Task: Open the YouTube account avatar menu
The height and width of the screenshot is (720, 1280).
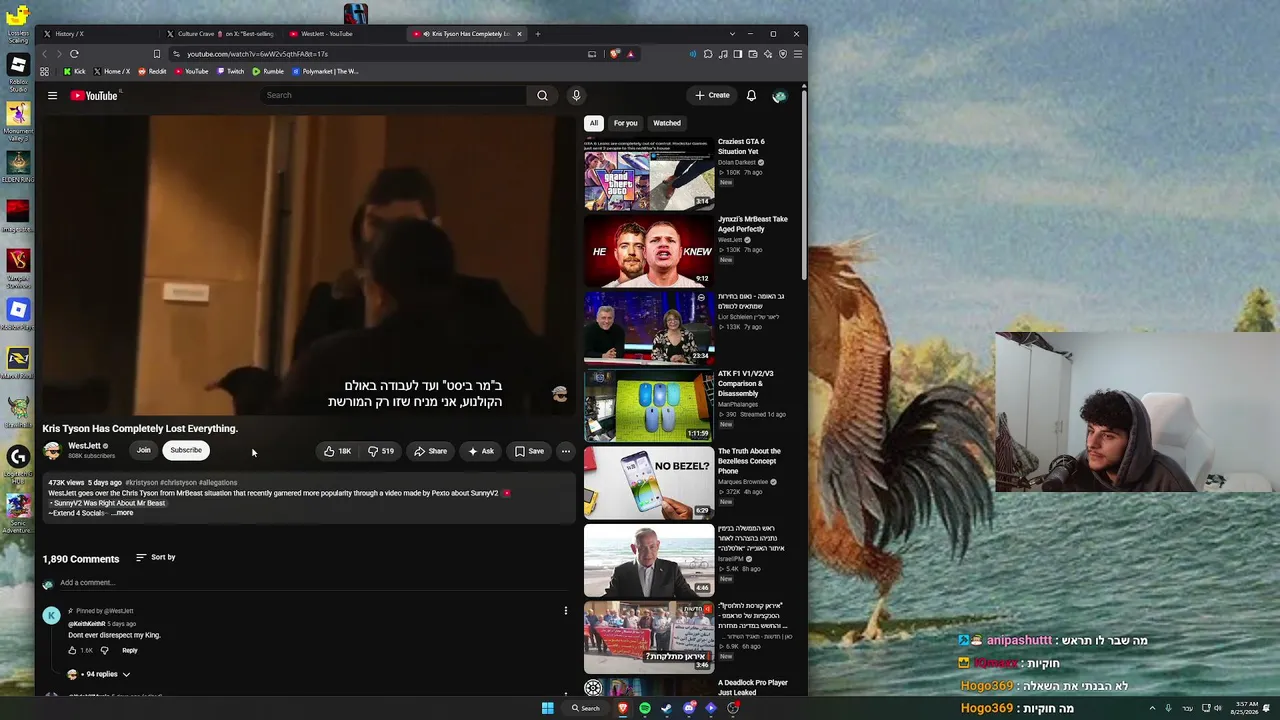Action: coord(779,95)
